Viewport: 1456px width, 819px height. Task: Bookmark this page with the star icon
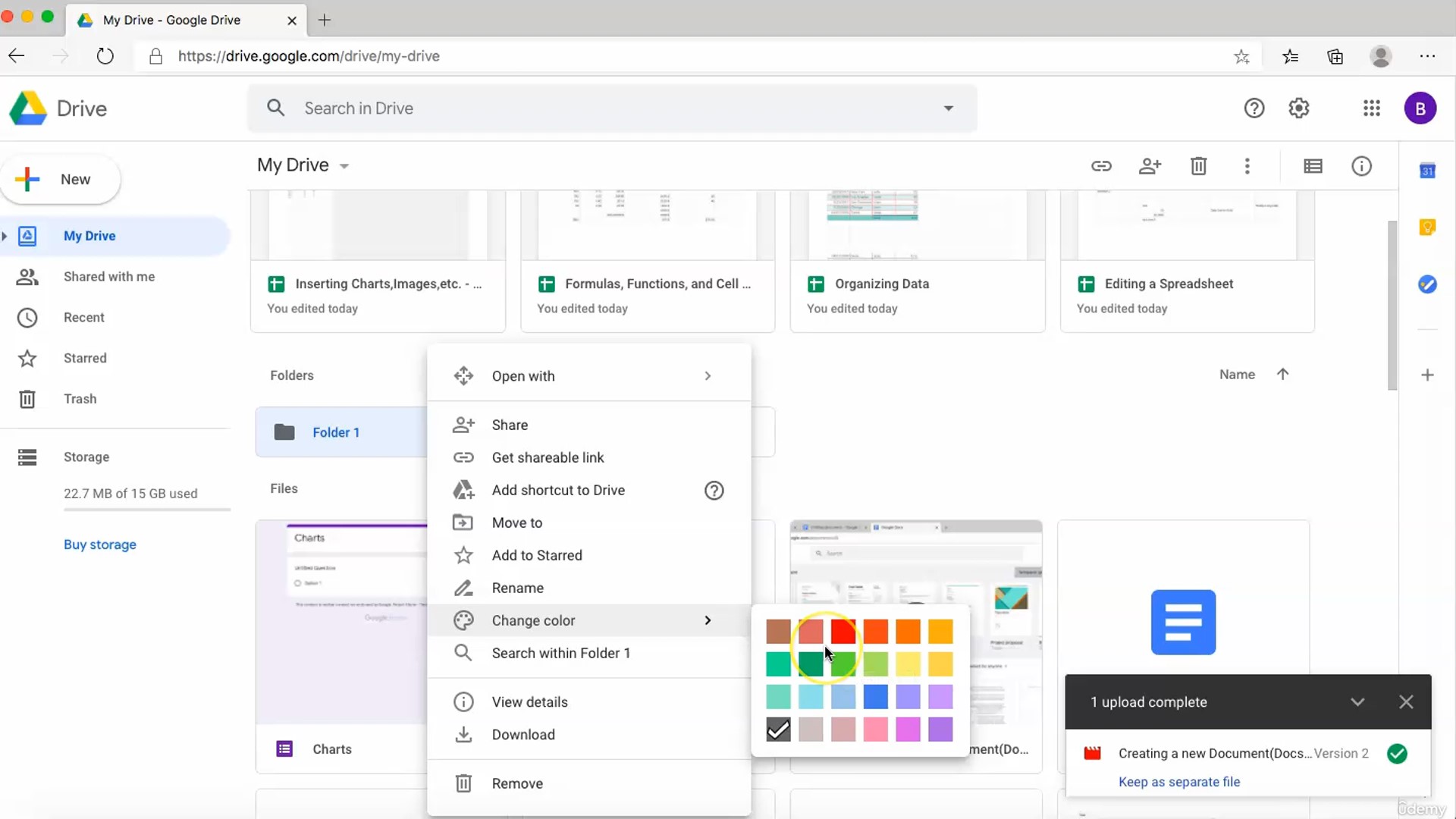(1241, 56)
